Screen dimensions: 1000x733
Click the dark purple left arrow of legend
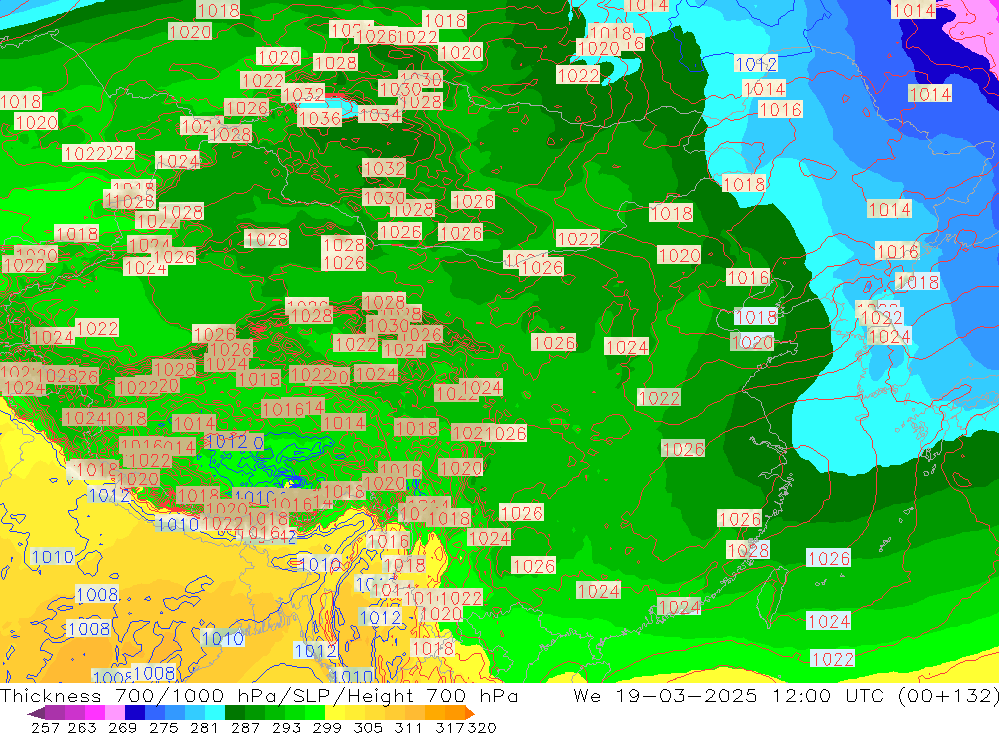[x=36, y=713]
